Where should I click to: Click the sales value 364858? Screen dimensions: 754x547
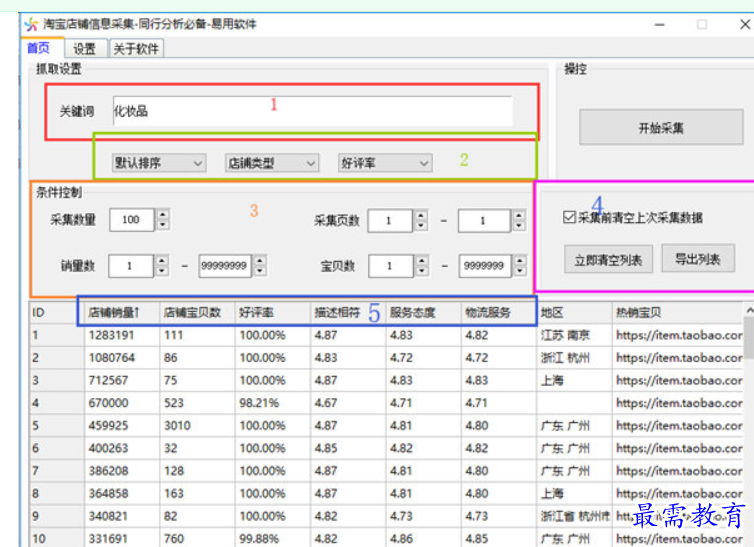(108, 493)
